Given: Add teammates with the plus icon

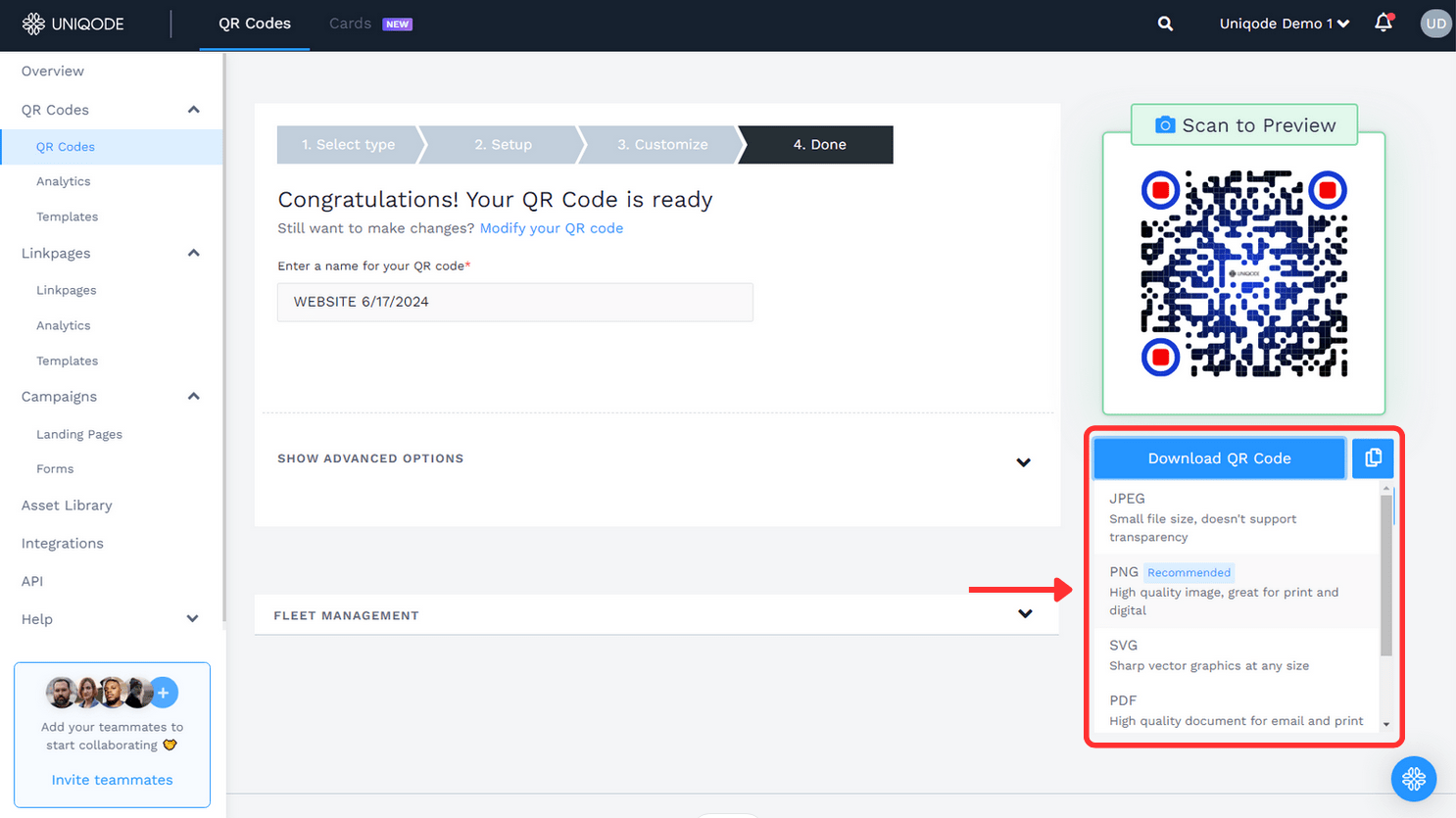Looking at the screenshot, I should (x=163, y=692).
